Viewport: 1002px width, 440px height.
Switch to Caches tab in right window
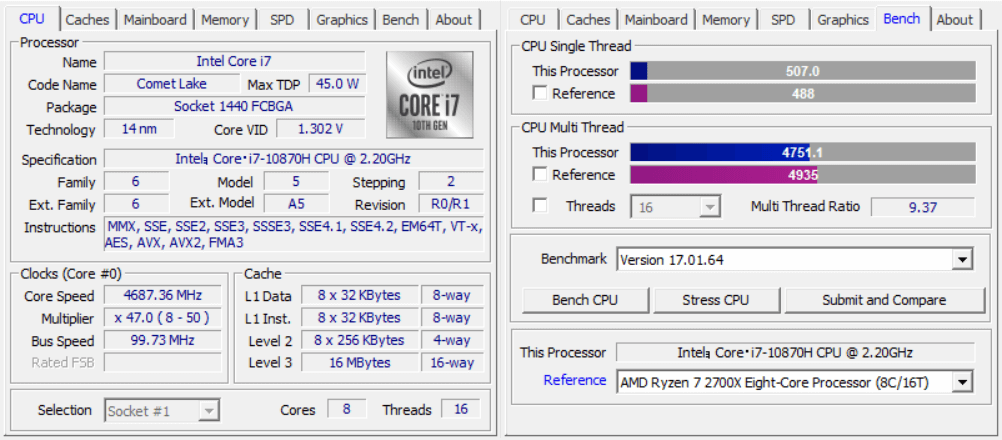tap(588, 20)
